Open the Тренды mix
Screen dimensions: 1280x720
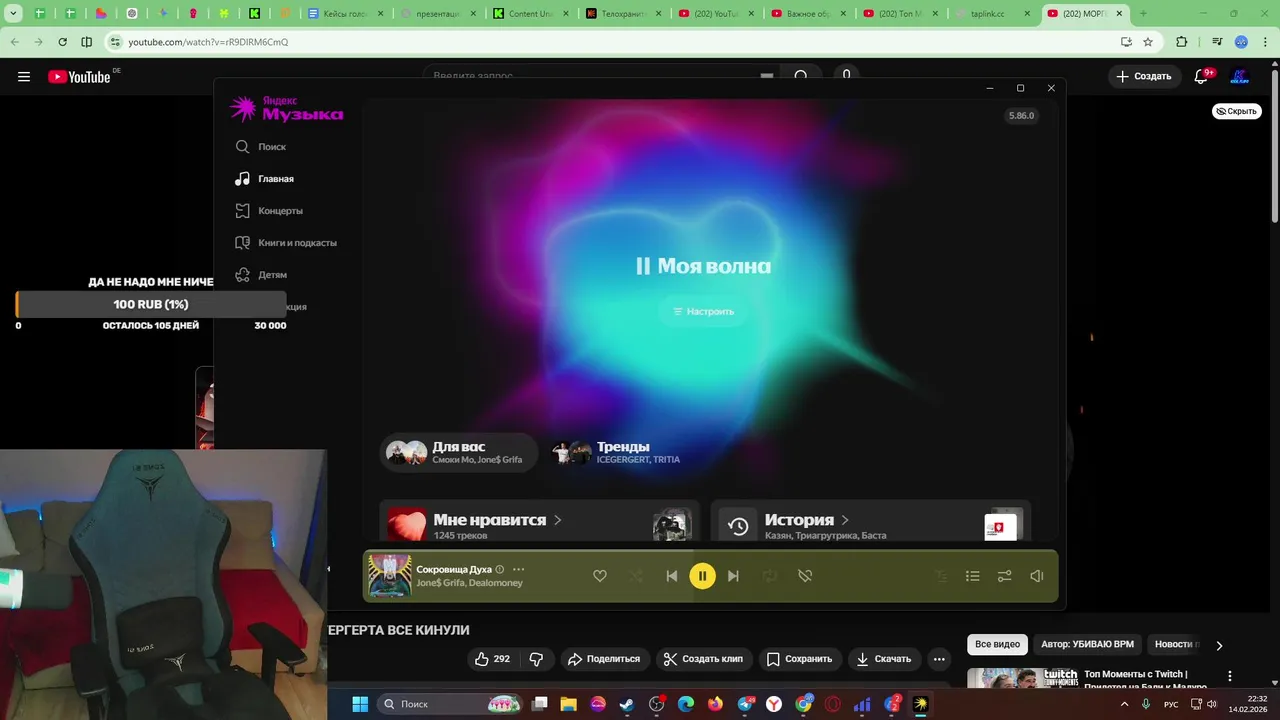click(616, 453)
